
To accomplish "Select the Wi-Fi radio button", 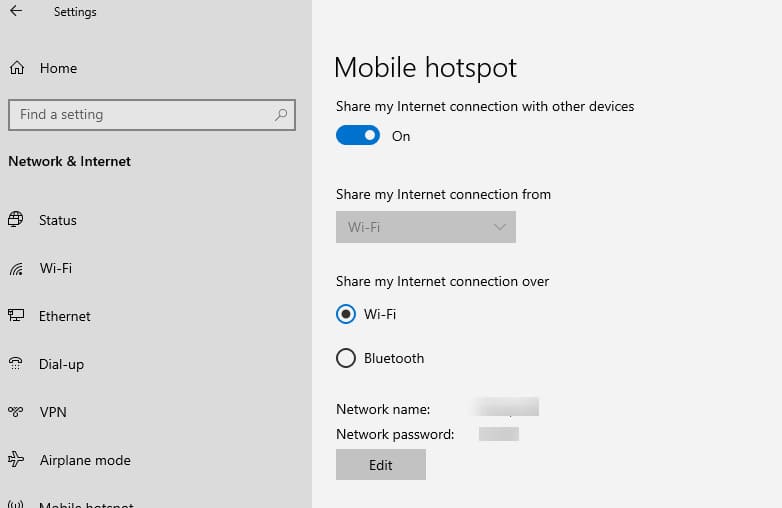I will [x=346, y=314].
